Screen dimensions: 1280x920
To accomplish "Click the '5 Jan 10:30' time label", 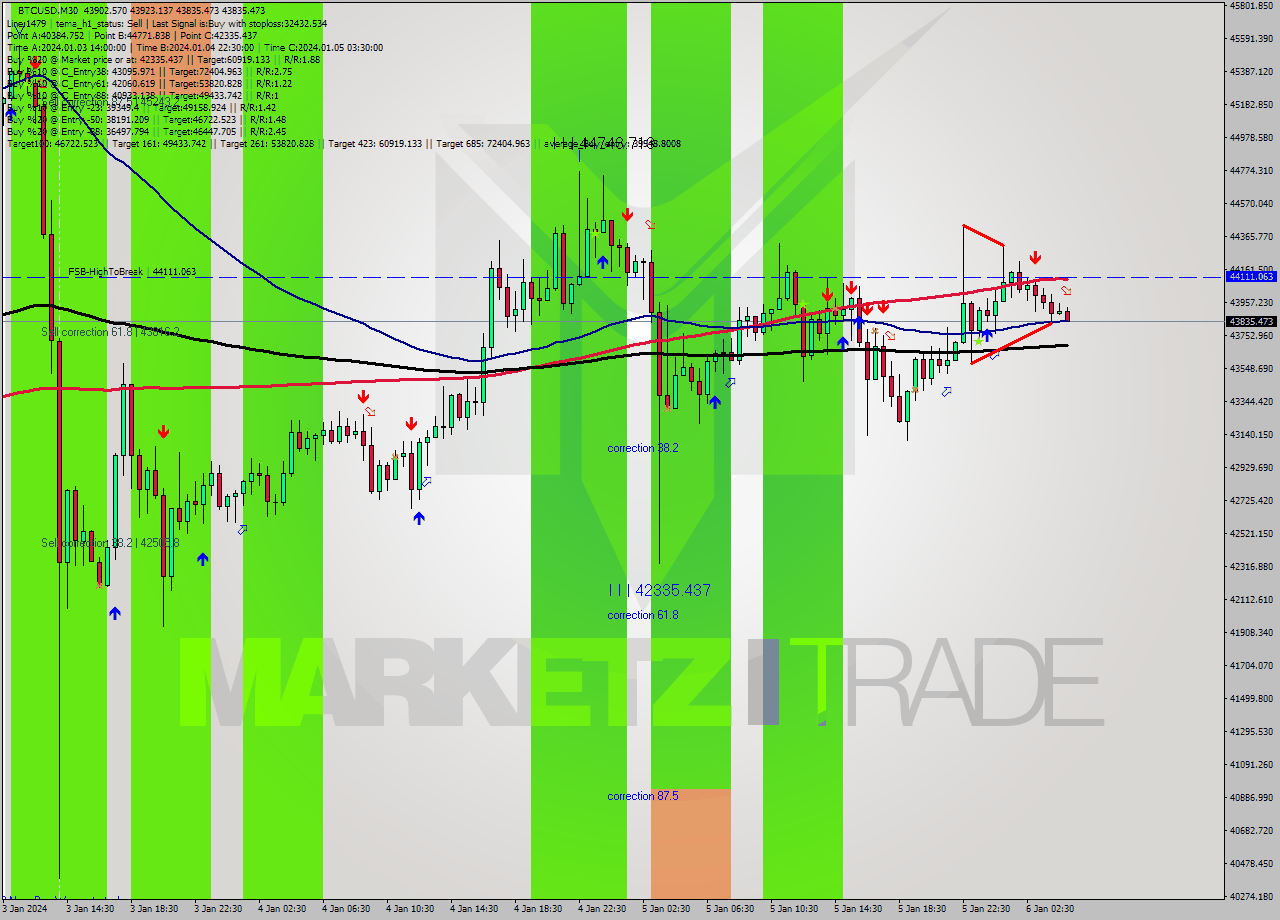I will point(794,909).
